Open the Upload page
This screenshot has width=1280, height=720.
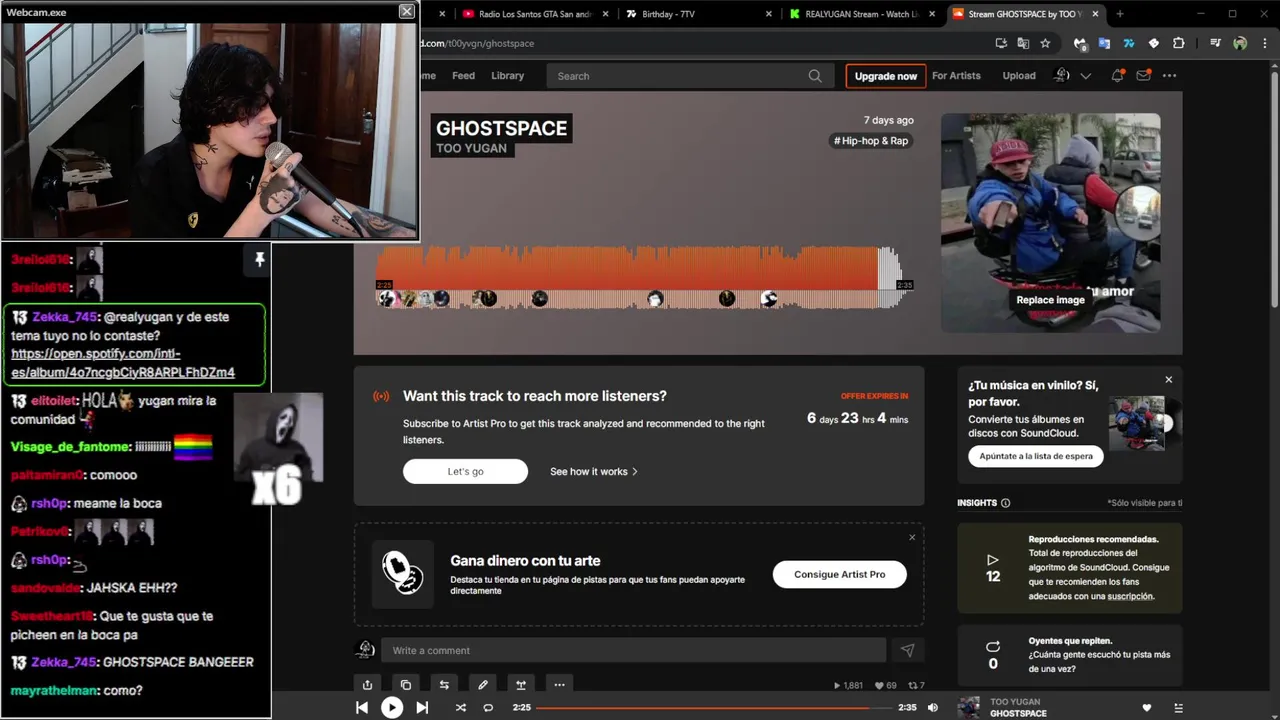point(1019,76)
